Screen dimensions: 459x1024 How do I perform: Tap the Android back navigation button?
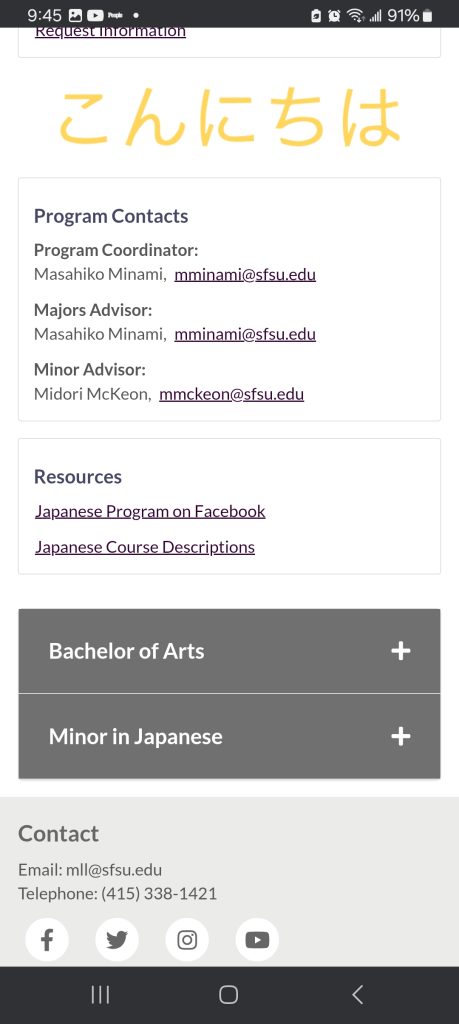tap(357, 995)
